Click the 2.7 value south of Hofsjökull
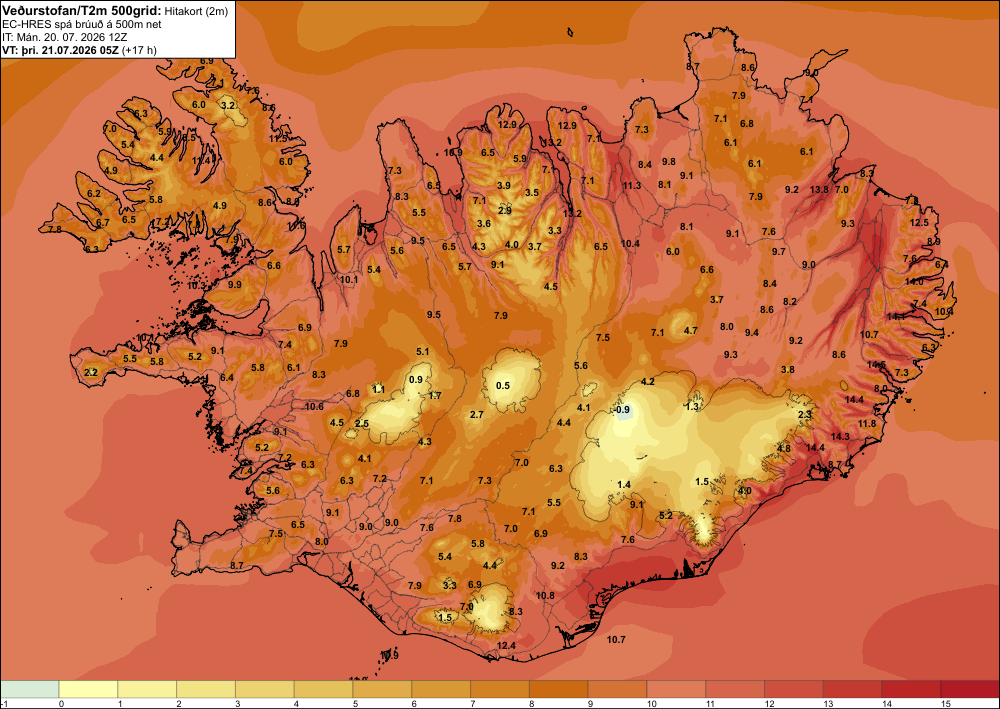The width and height of the screenshot is (1000, 709). pyautogui.click(x=476, y=414)
